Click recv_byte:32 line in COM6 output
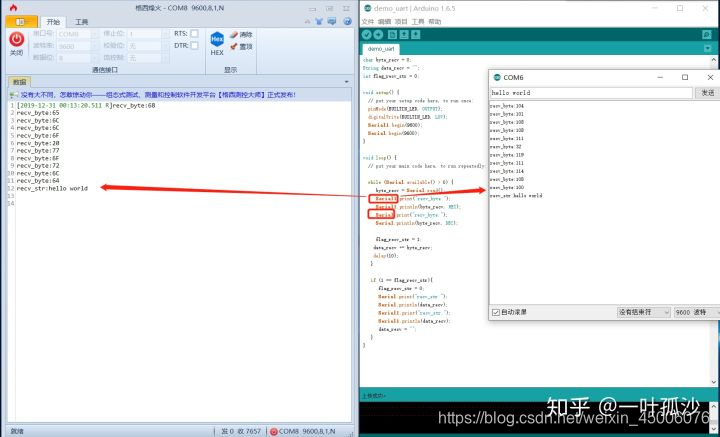This screenshot has height=437, width=720. 506,147
